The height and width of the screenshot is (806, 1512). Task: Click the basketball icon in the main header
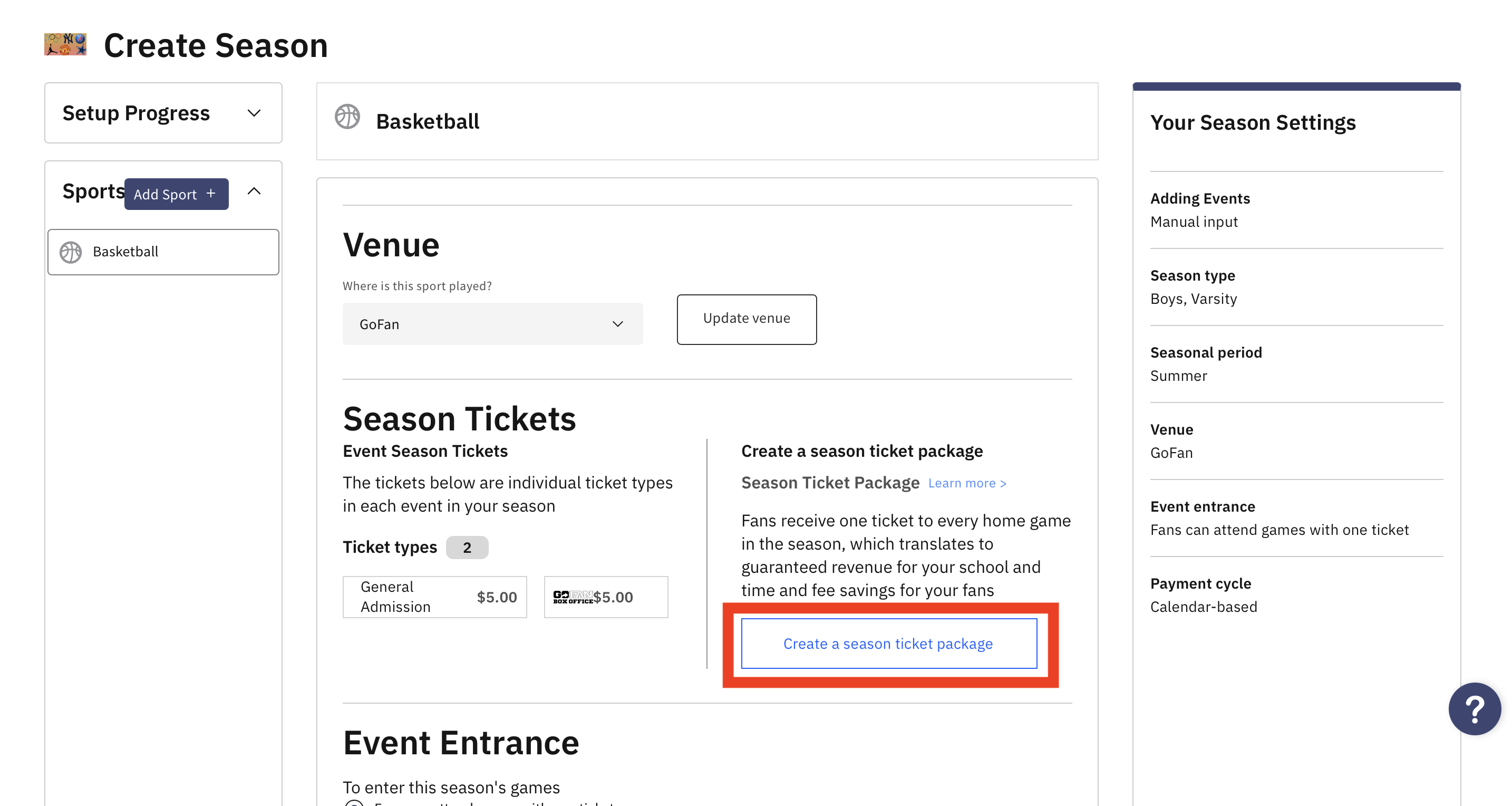click(x=347, y=117)
